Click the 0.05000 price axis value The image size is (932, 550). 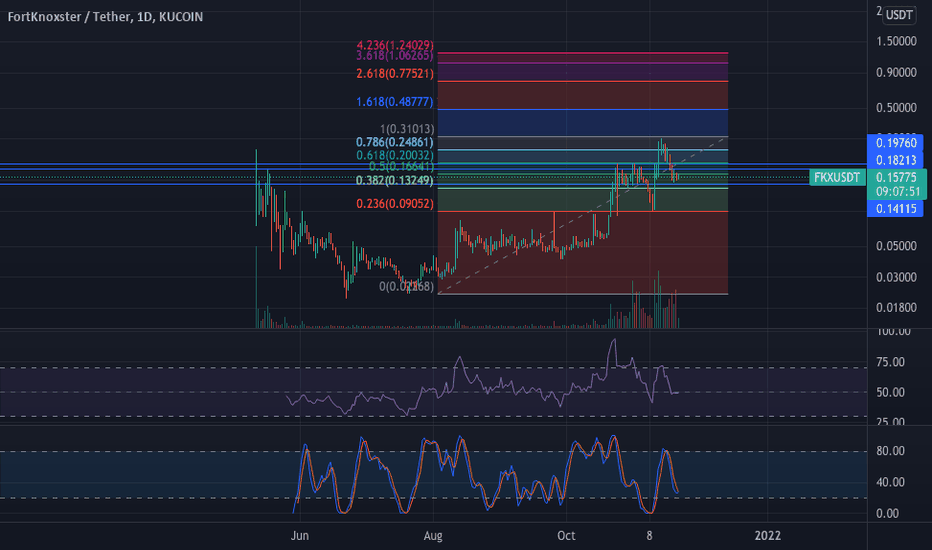(896, 246)
